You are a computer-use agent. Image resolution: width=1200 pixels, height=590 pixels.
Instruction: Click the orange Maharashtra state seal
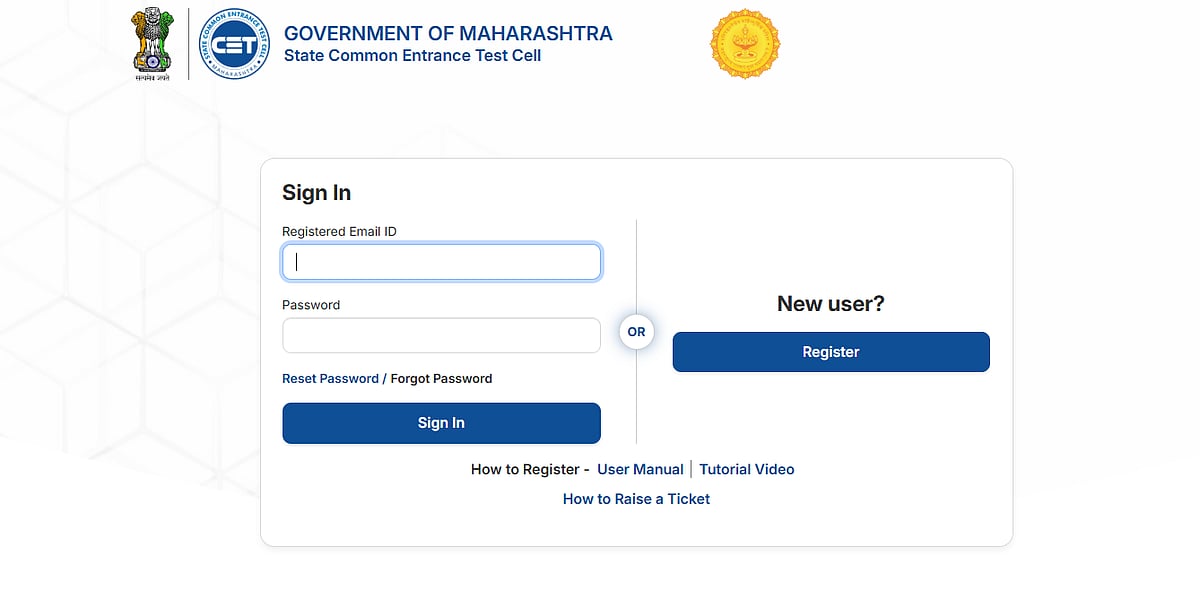click(x=745, y=44)
